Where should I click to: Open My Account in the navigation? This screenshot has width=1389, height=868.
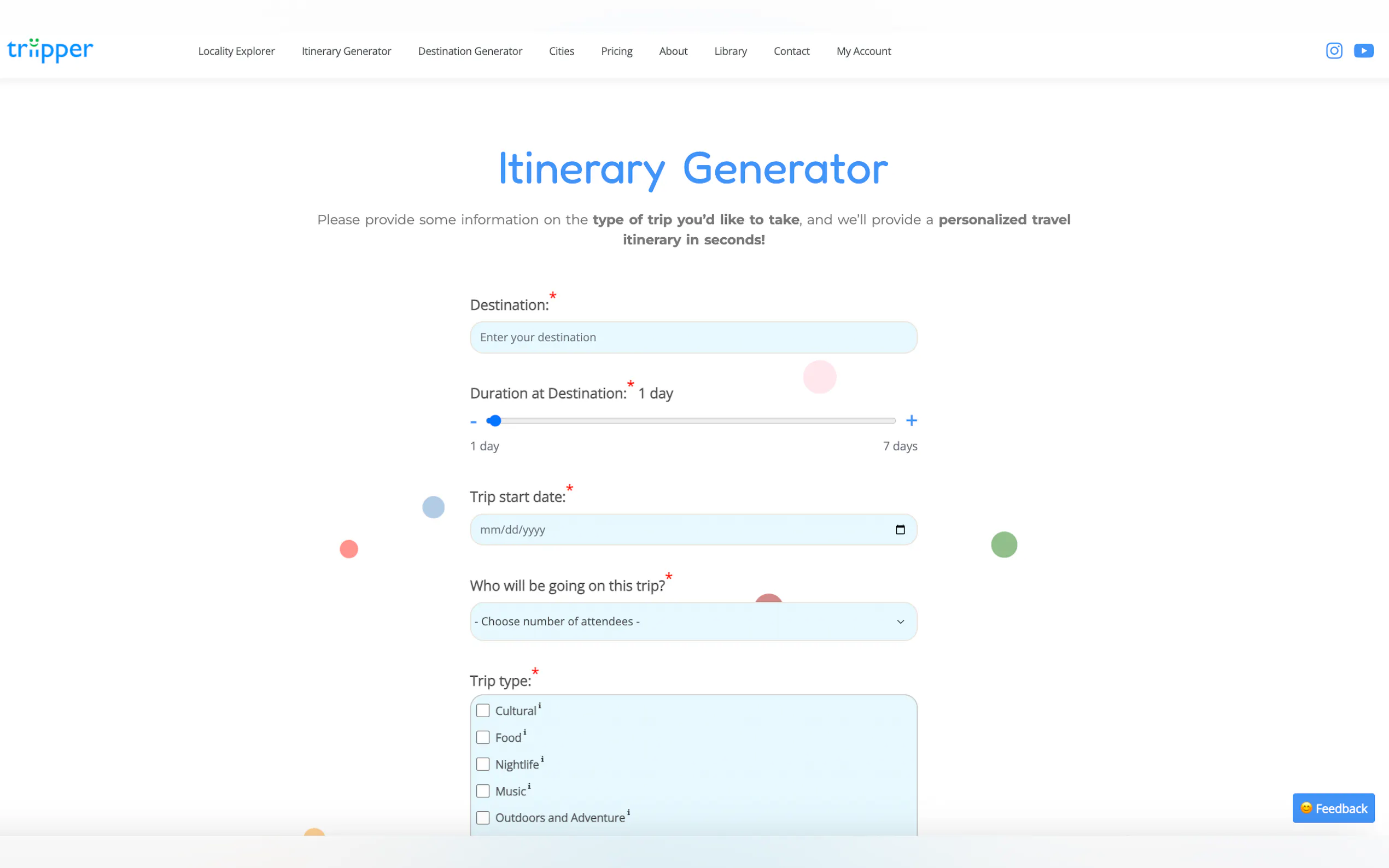click(863, 51)
